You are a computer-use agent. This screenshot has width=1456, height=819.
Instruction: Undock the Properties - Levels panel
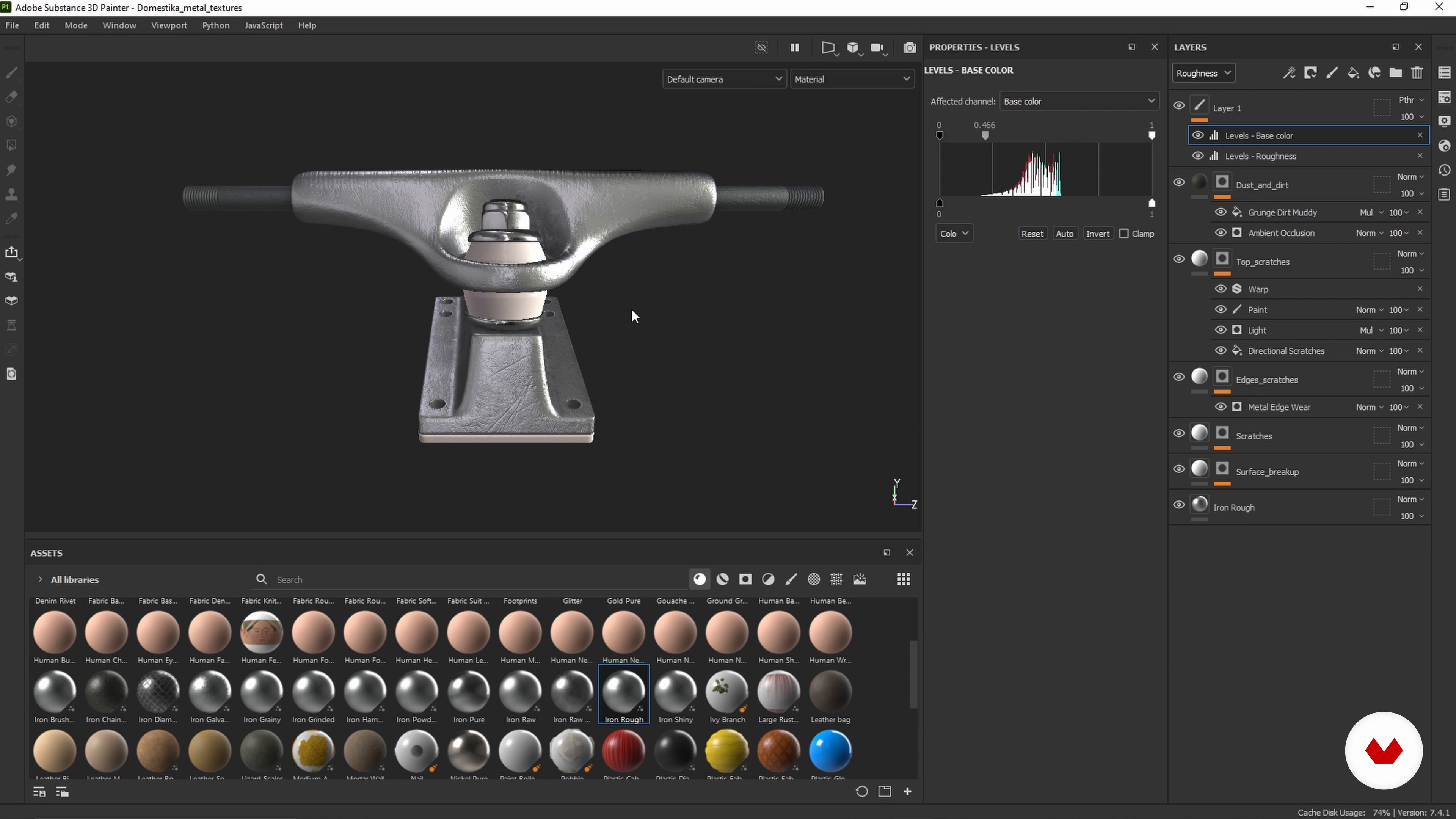1131,47
